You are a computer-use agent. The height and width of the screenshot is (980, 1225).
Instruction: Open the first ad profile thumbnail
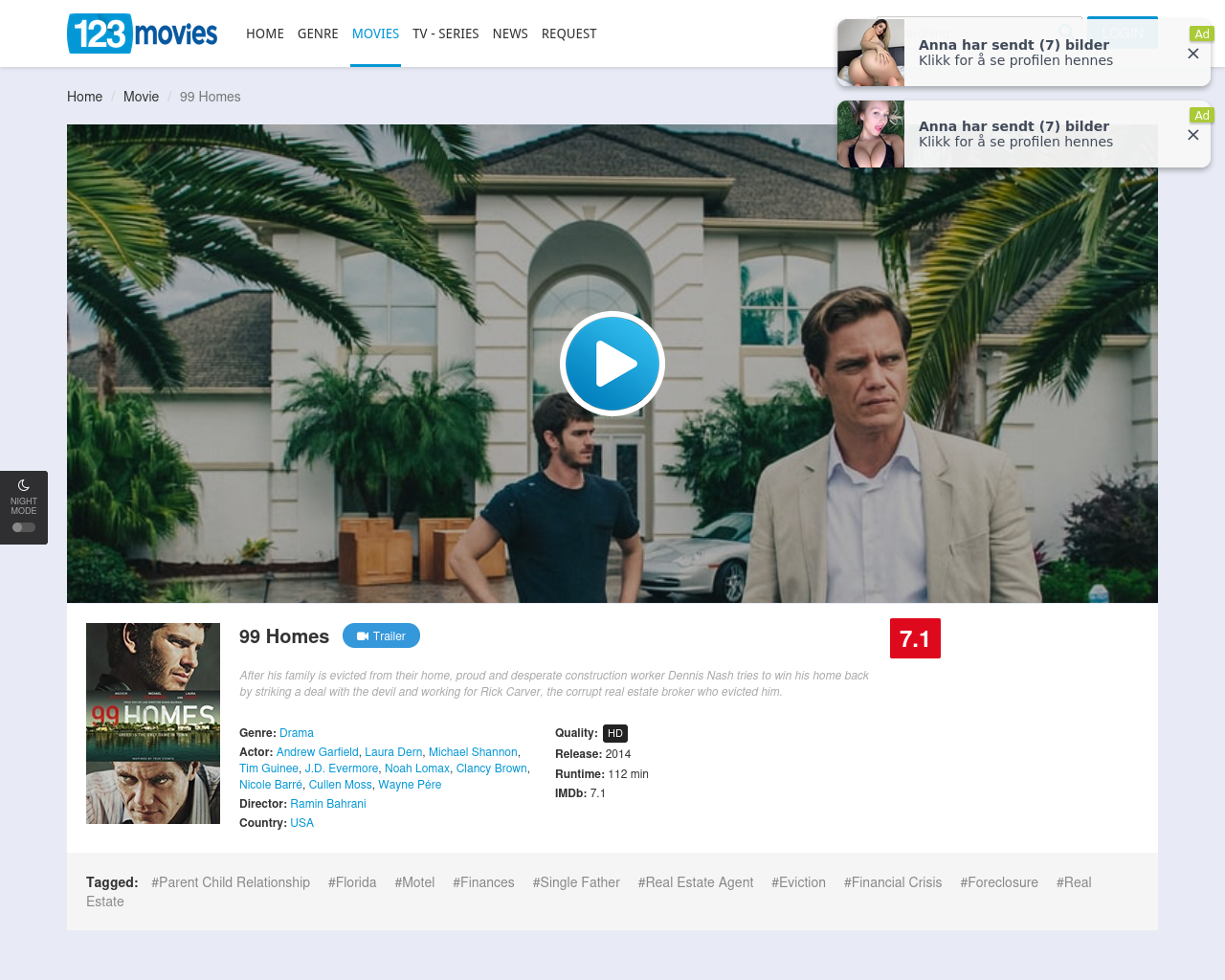tap(871, 53)
